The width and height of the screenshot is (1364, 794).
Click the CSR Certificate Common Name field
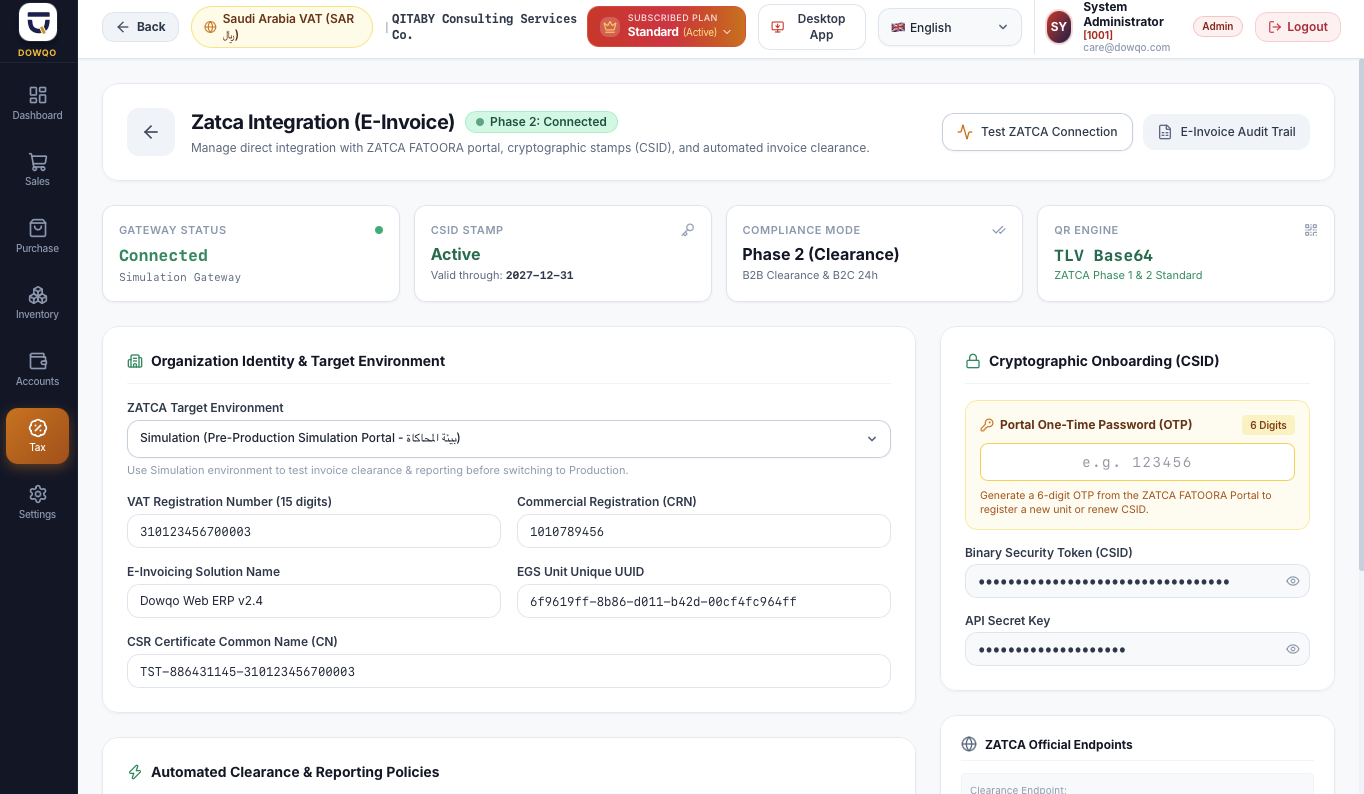click(x=509, y=671)
